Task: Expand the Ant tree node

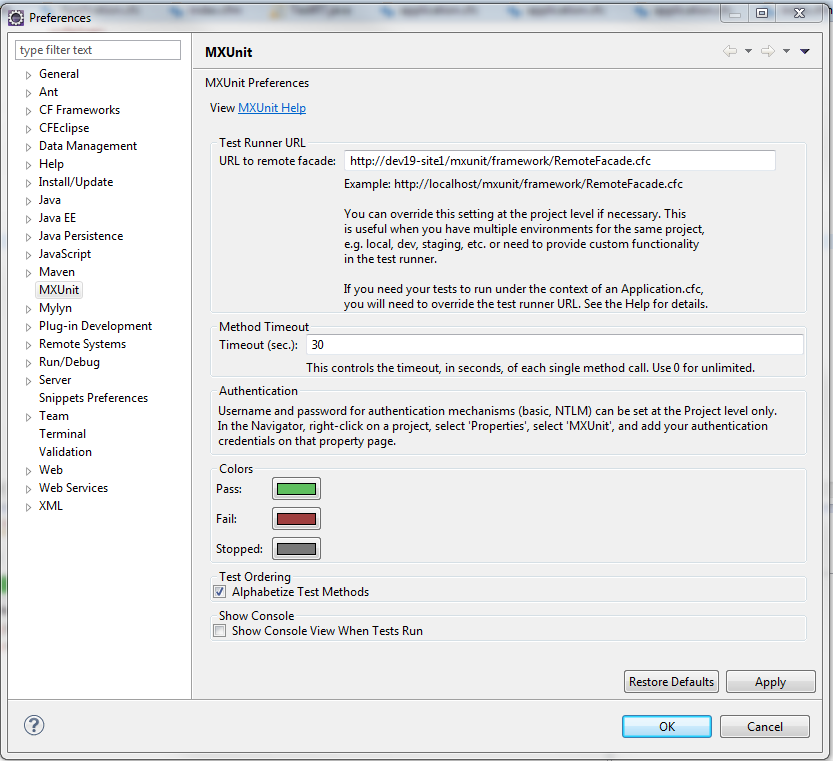Action: click(x=29, y=93)
